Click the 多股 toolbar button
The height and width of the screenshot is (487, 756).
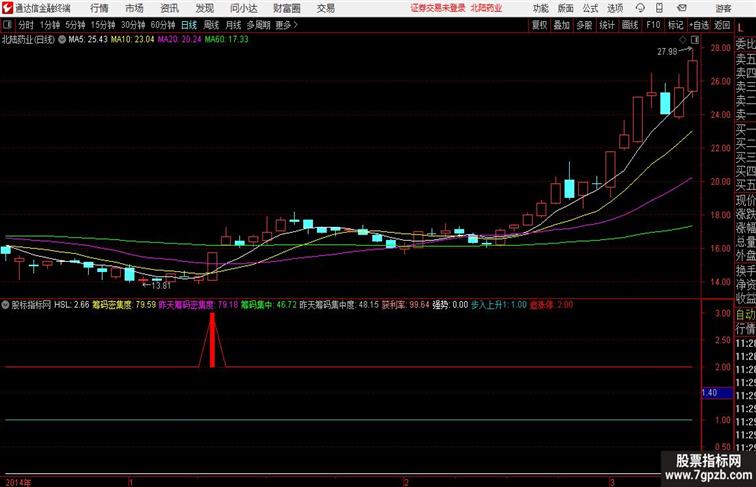584,25
